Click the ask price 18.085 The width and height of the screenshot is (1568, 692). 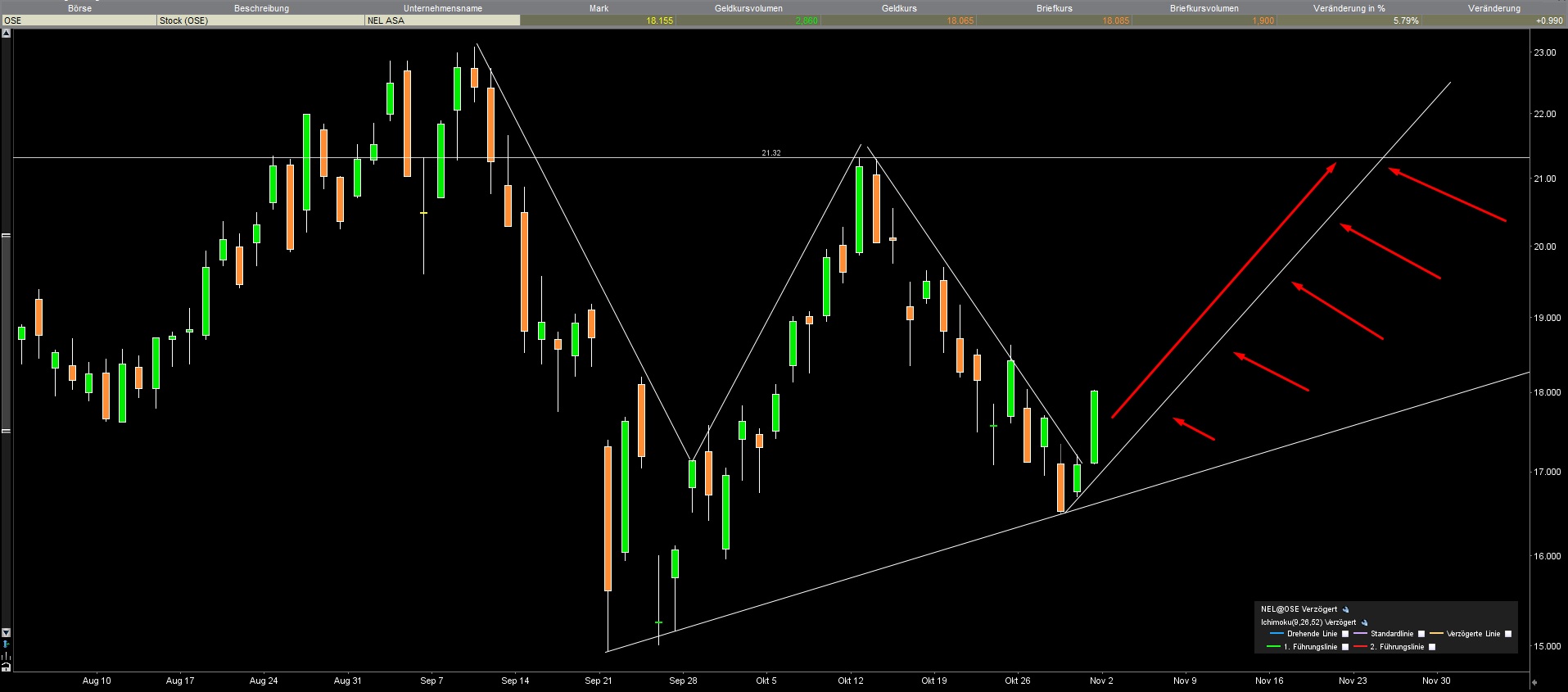(1115, 20)
